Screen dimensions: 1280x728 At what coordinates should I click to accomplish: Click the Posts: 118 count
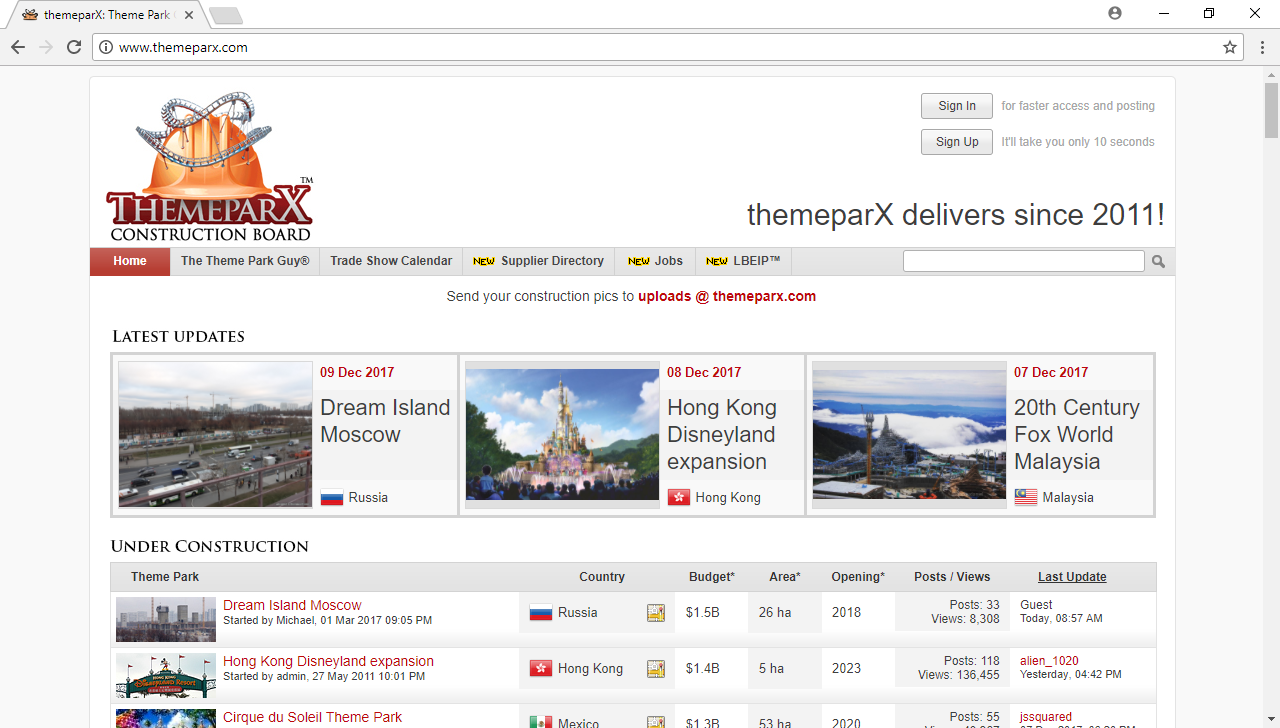(x=972, y=661)
